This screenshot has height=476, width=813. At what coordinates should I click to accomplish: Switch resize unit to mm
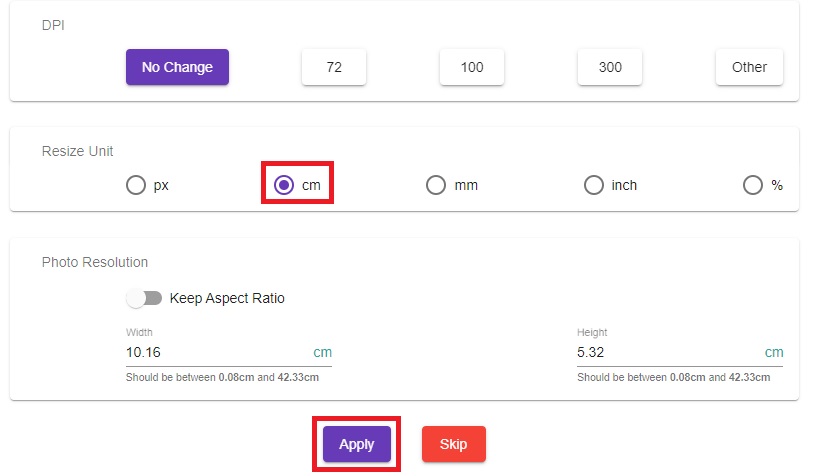coord(436,185)
